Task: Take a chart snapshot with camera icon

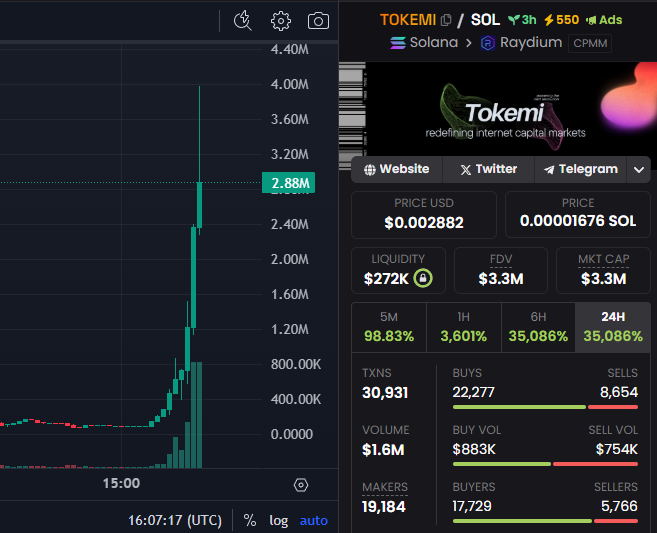Action: [318, 21]
